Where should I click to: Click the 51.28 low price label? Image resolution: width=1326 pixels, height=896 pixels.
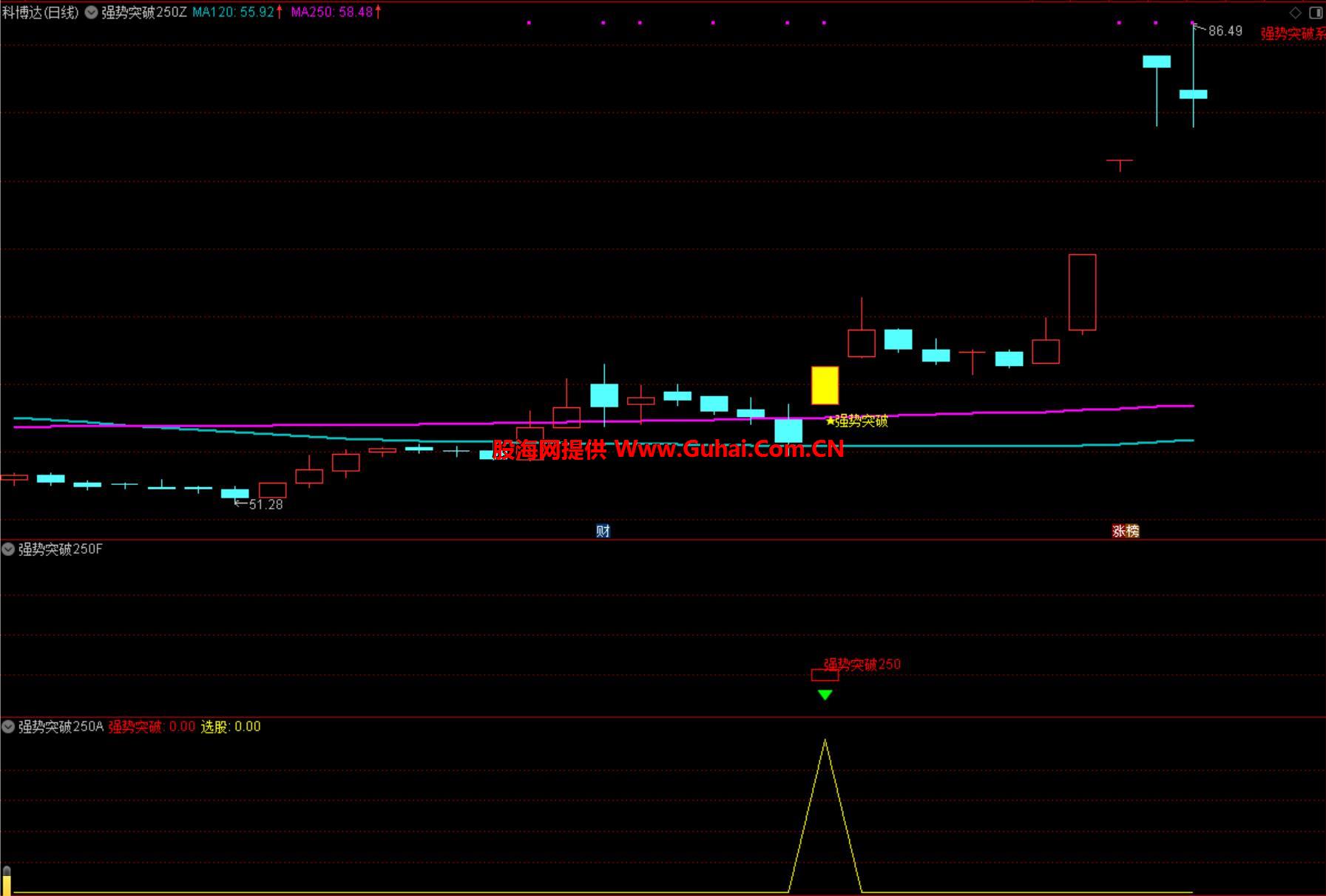[265, 504]
